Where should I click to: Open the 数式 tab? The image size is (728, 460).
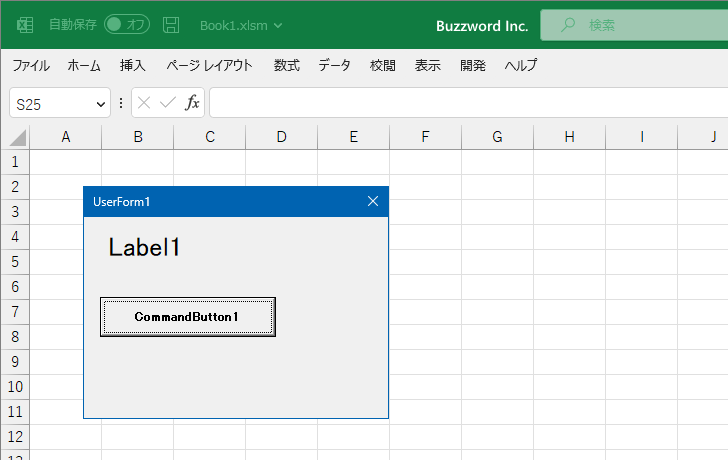pos(287,66)
